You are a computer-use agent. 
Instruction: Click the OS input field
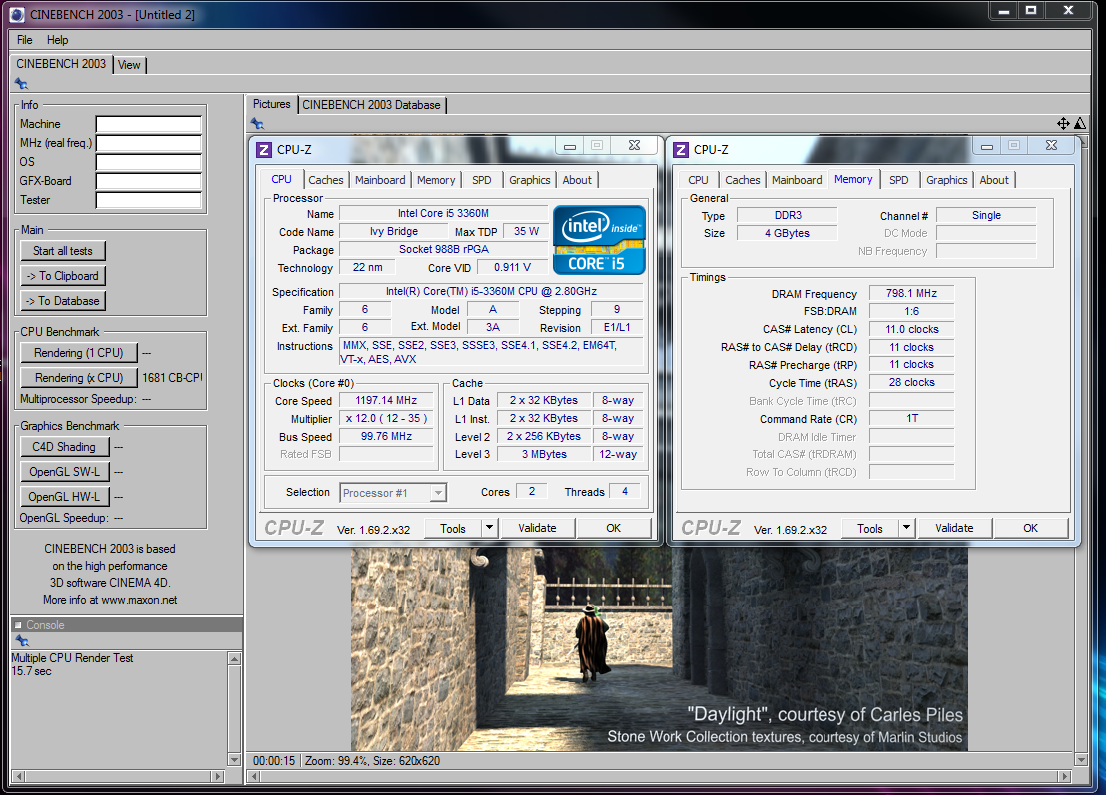[x=149, y=162]
